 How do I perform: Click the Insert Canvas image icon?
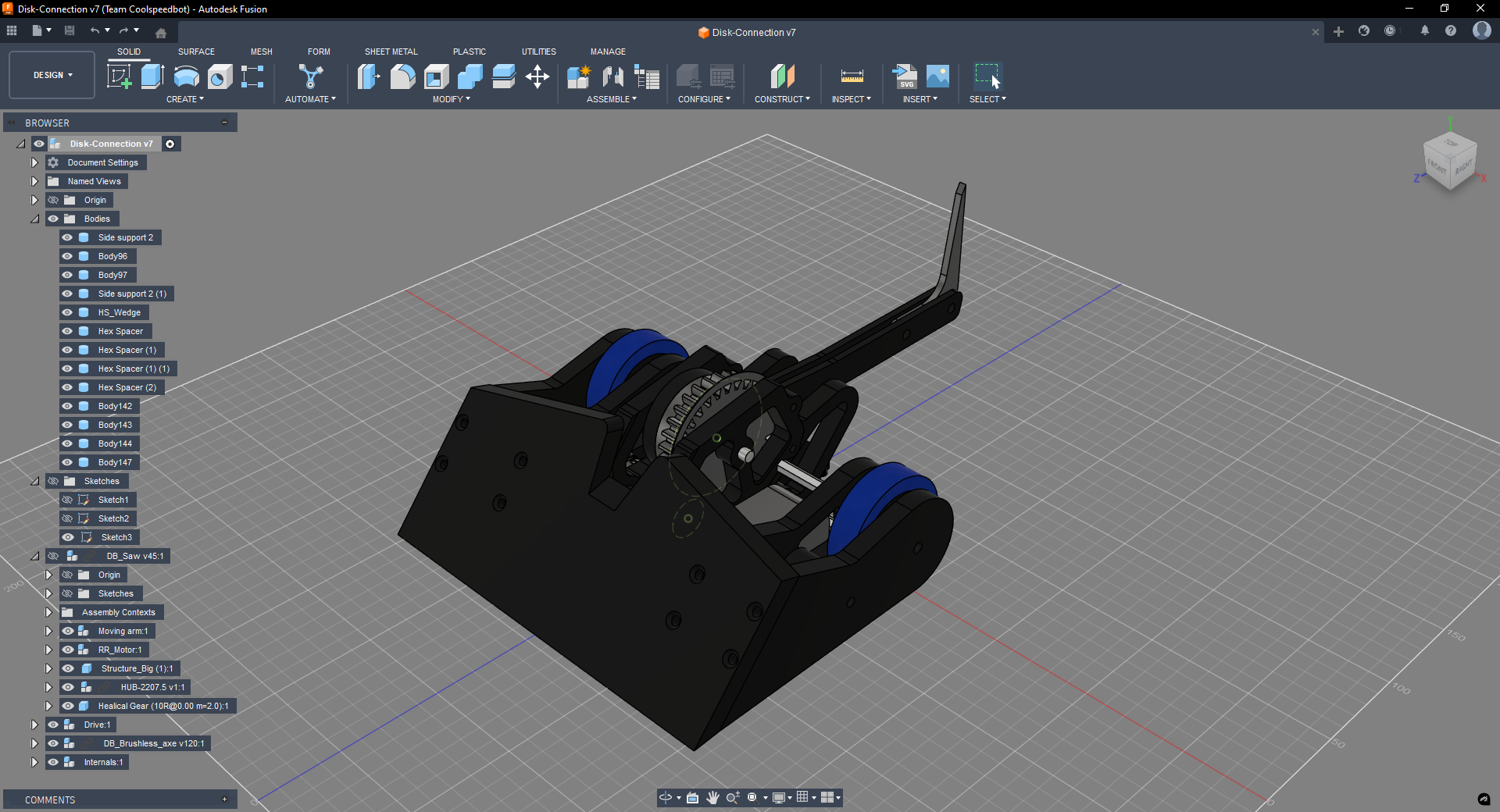pos(937,77)
